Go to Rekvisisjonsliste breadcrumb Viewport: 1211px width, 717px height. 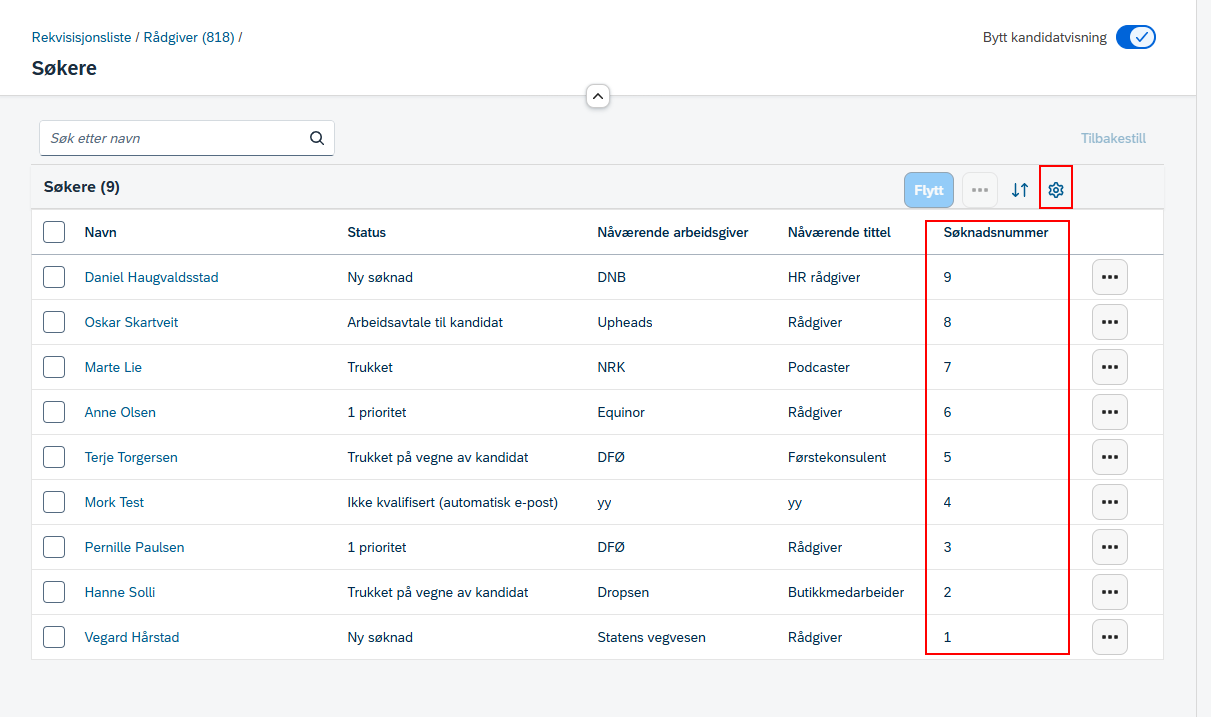point(82,37)
